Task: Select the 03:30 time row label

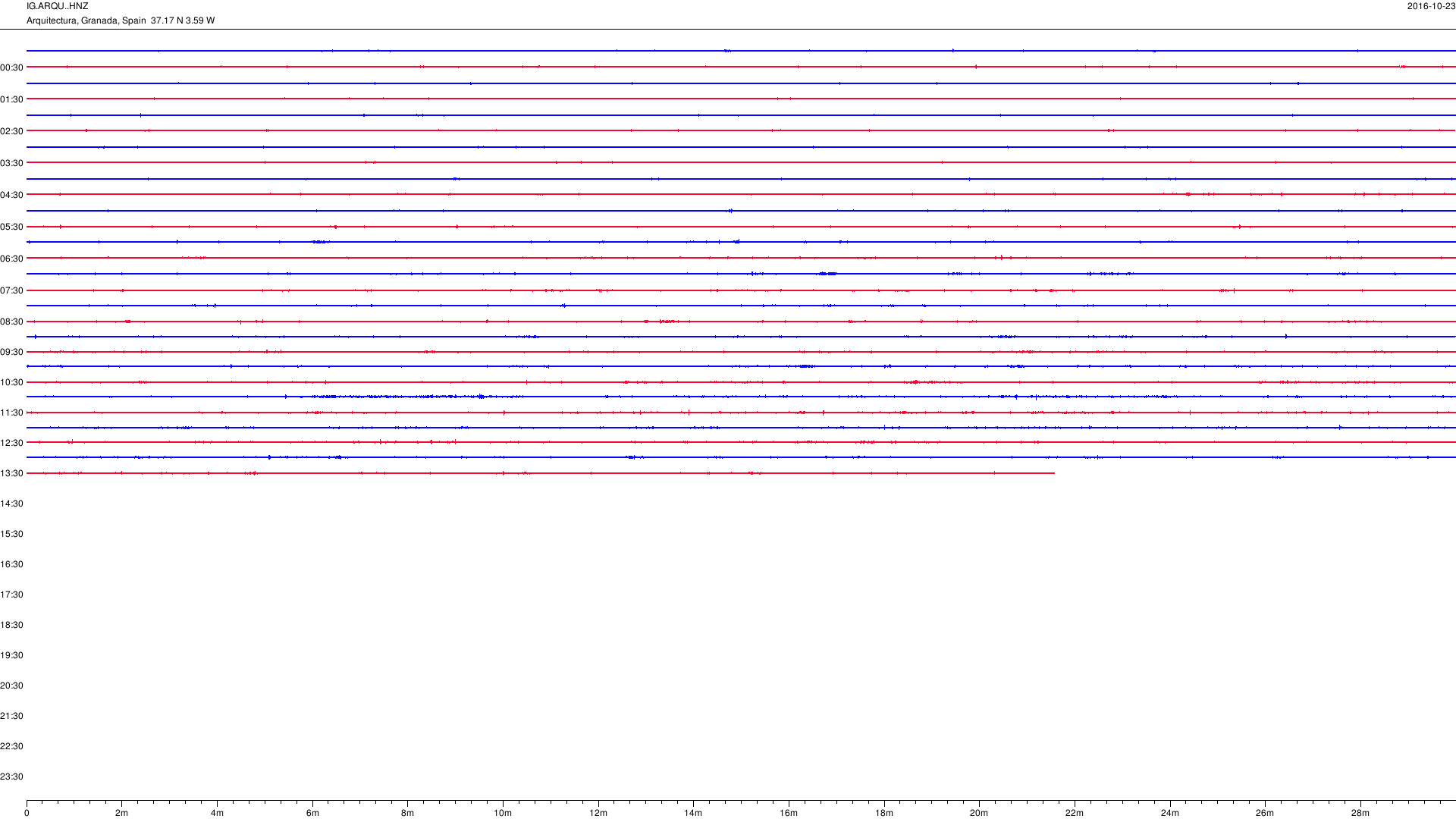Action: 11,163
